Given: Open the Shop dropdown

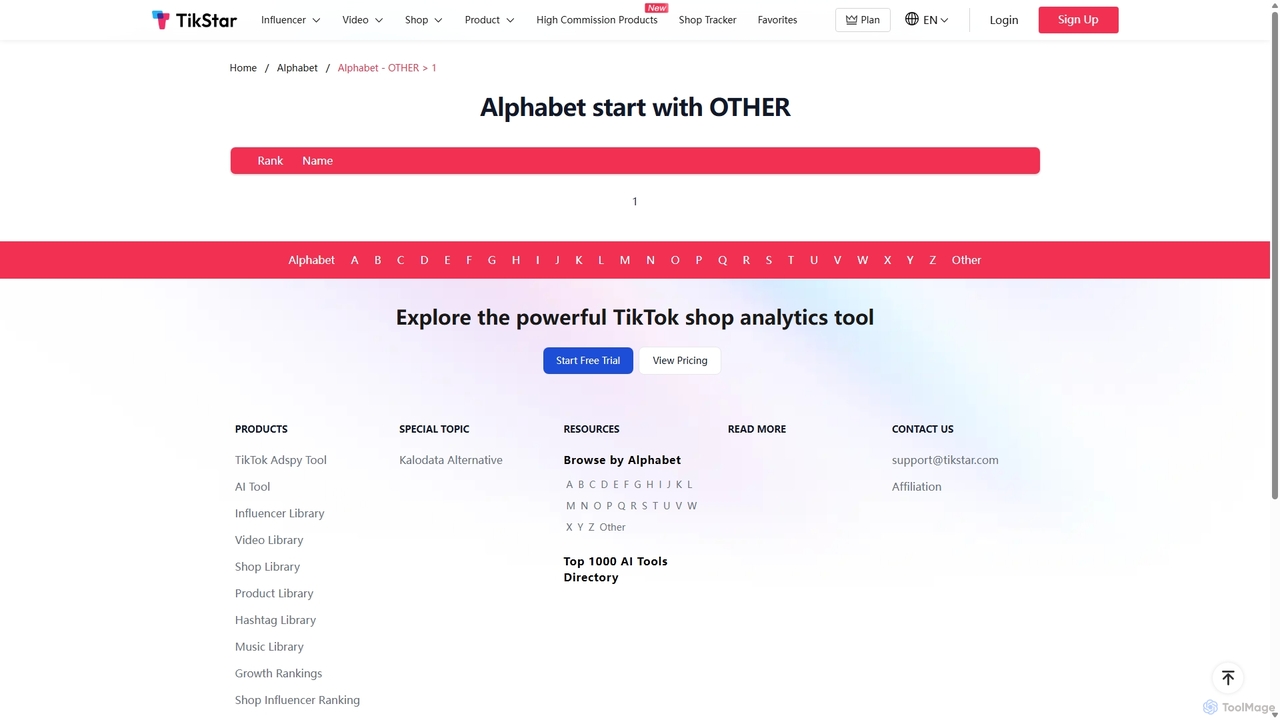Looking at the screenshot, I should click(x=424, y=20).
